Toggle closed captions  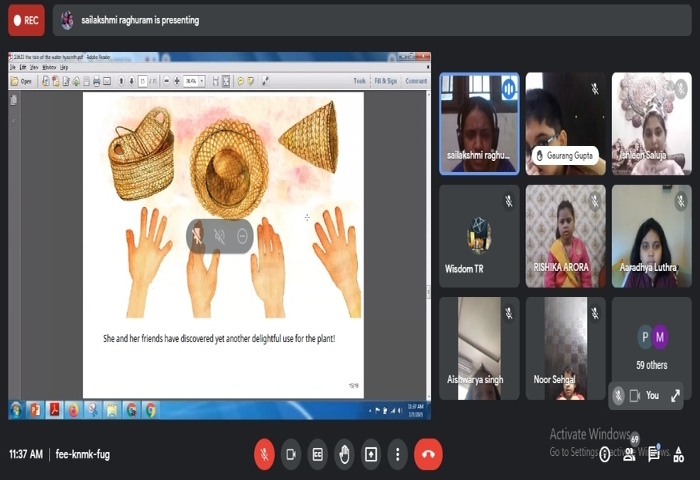(x=317, y=455)
